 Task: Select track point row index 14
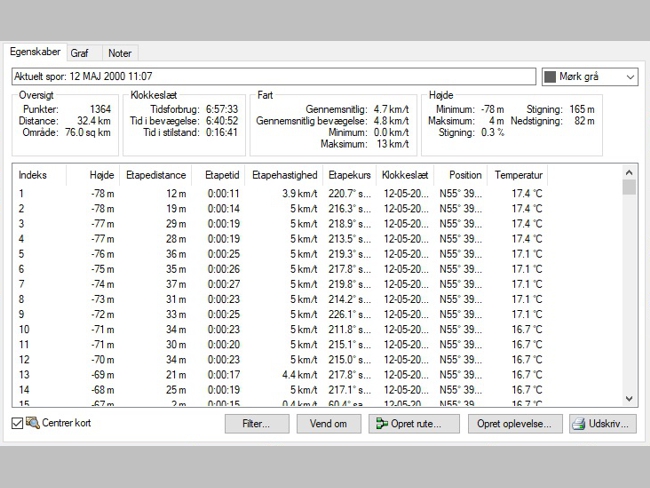coord(280,390)
